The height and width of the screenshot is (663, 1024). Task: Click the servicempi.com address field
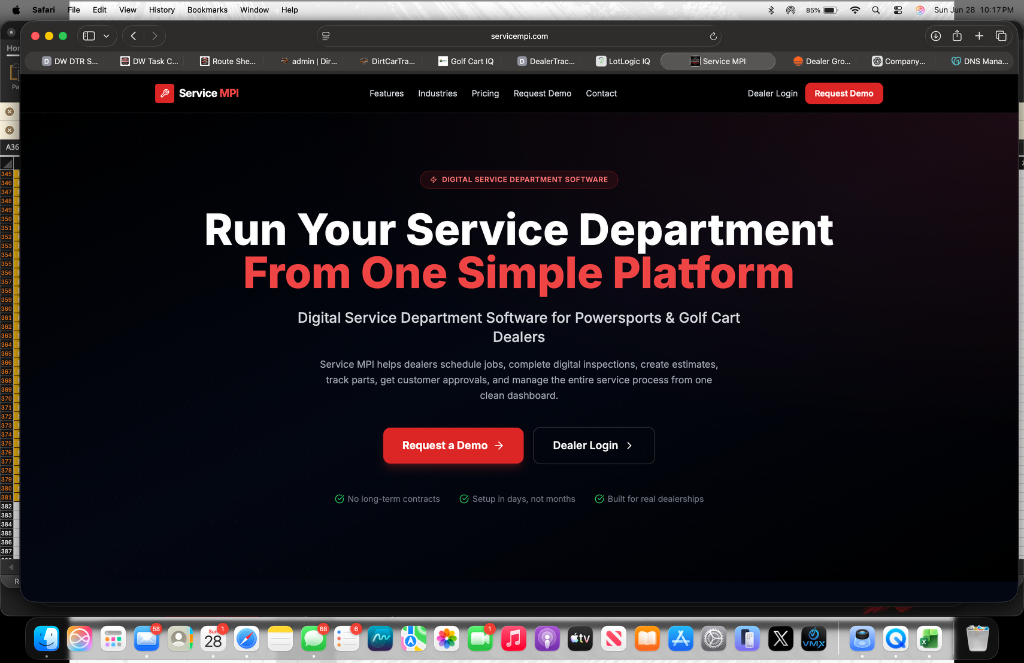[x=519, y=37]
